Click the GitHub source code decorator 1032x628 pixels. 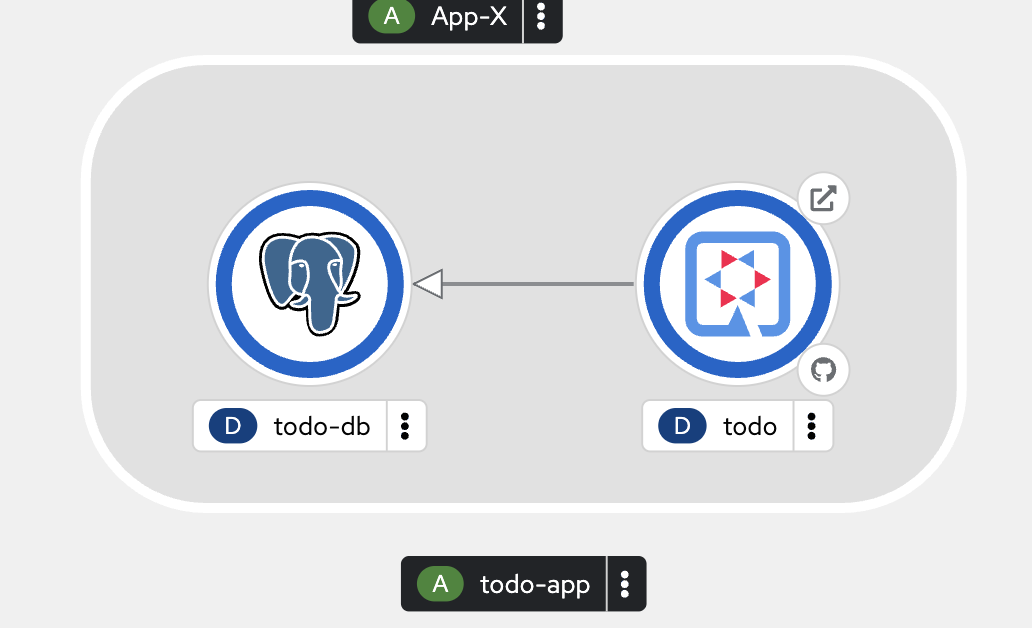pyautogui.click(x=823, y=370)
